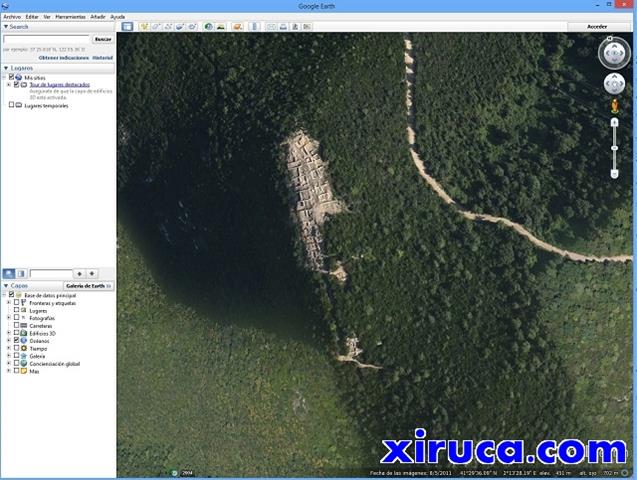The height and width of the screenshot is (480, 637).
Task: Click the move item up arrow button
Action: 80,274
